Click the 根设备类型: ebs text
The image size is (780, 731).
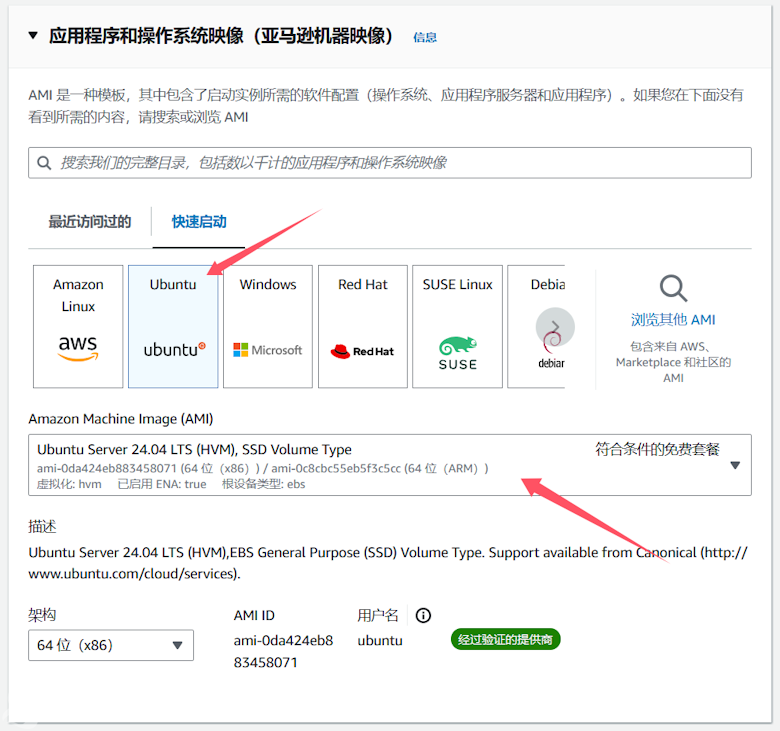tap(264, 484)
